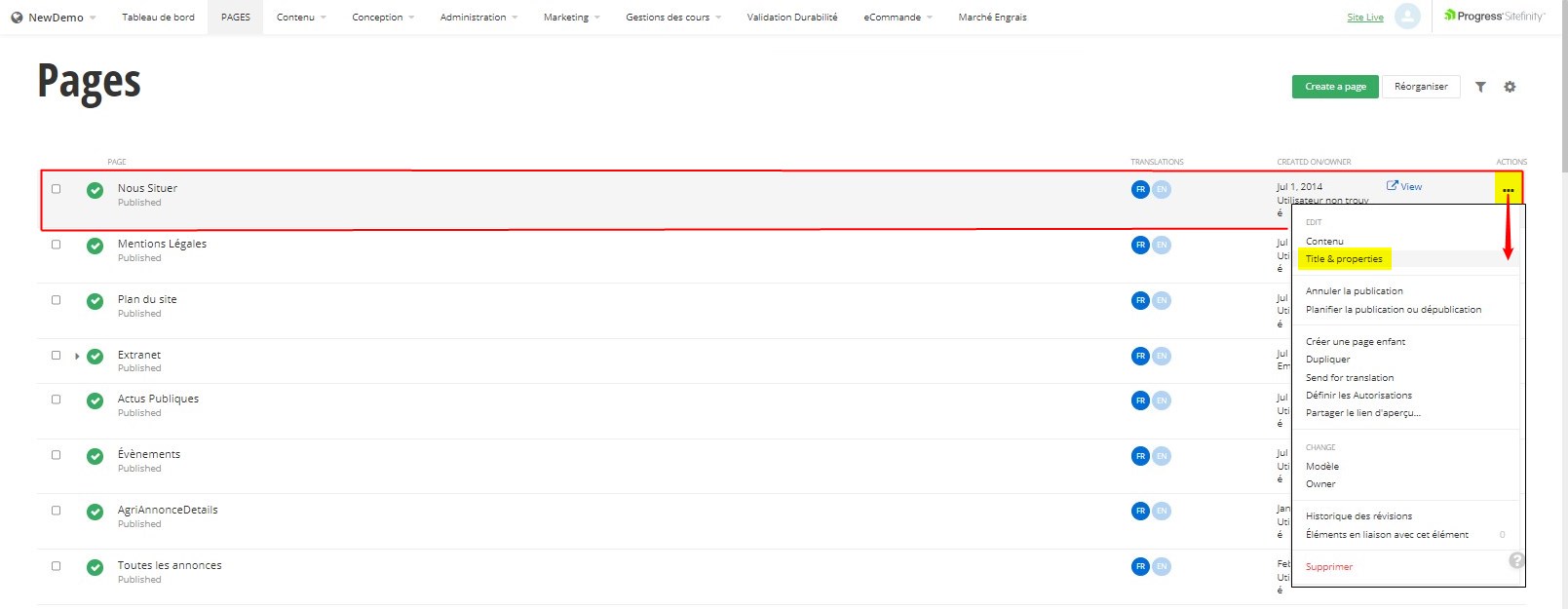Open the three-dots actions menu for Nous Situer
Screen dimensions: 1568x609
coord(1508,189)
